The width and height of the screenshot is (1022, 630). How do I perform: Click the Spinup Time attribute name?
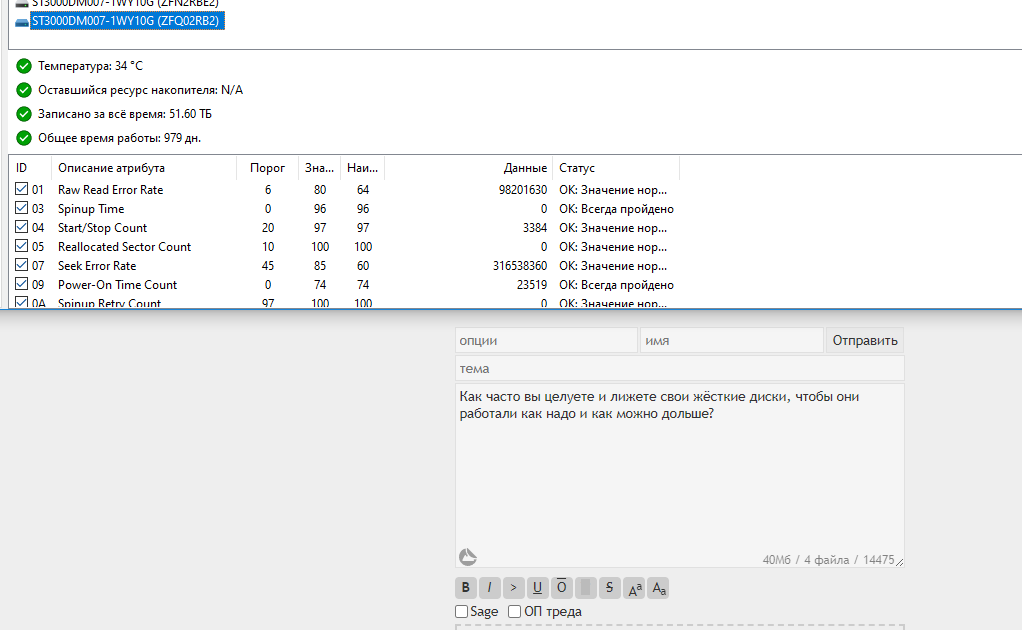91,209
